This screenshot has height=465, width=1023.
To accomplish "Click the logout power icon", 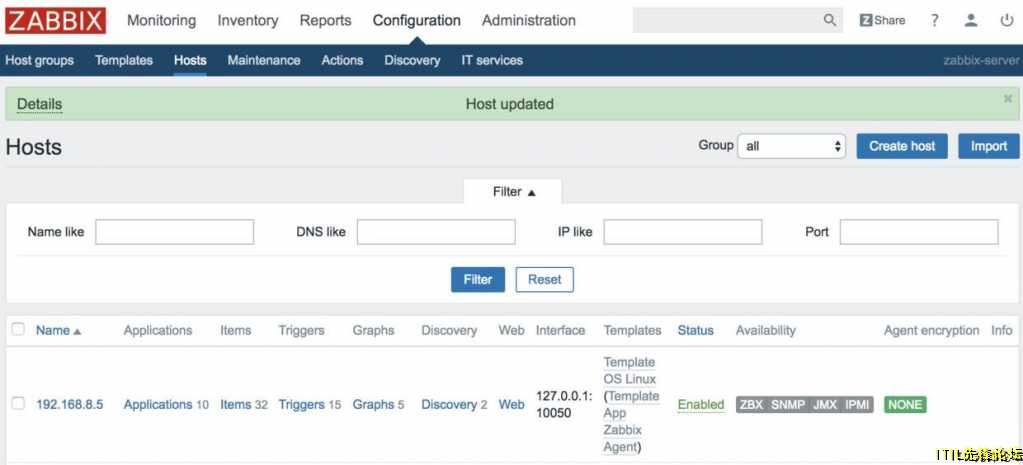I will tap(1007, 20).
